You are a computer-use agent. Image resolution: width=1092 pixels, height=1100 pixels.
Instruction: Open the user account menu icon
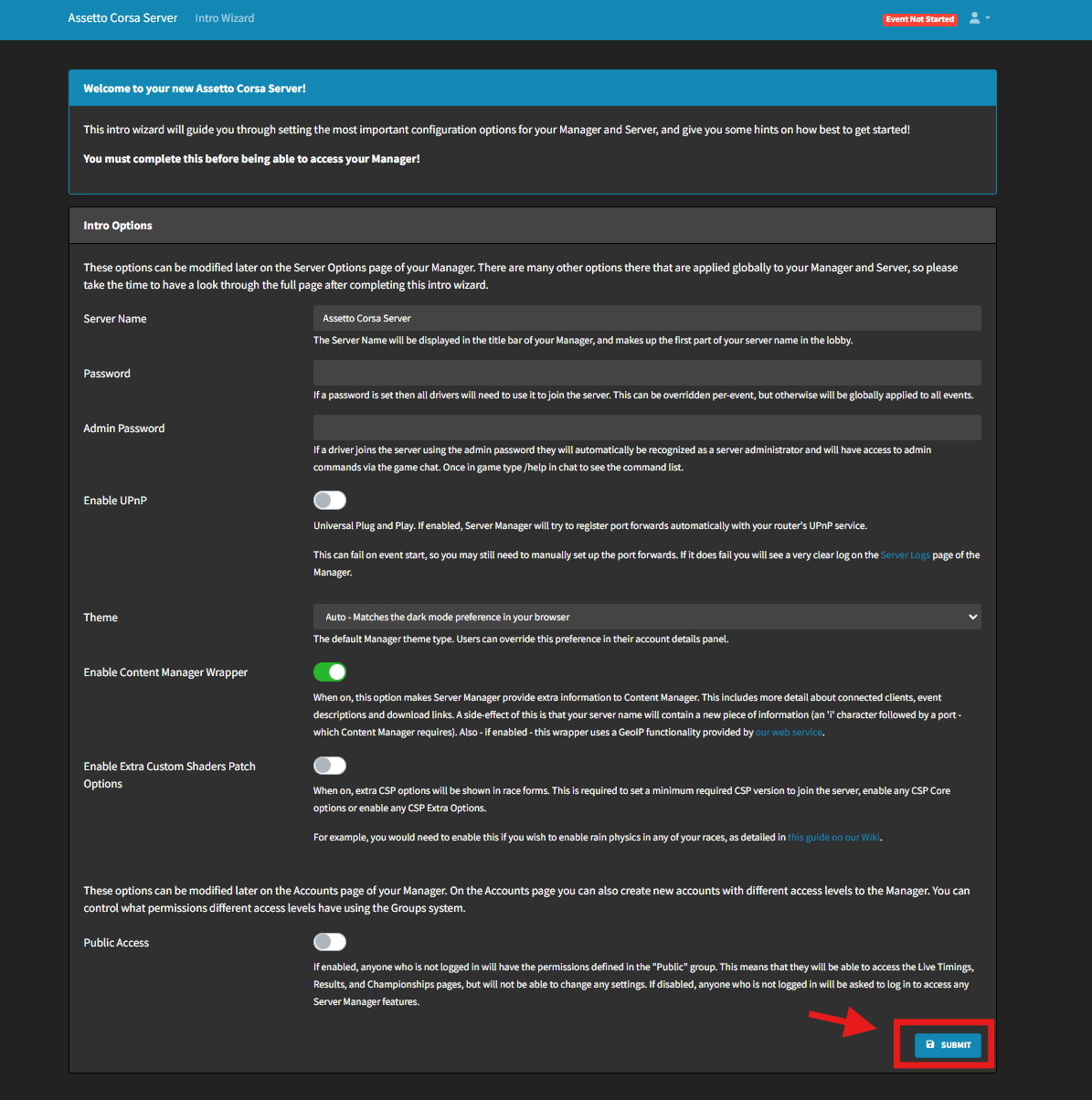pyautogui.click(x=979, y=17)
